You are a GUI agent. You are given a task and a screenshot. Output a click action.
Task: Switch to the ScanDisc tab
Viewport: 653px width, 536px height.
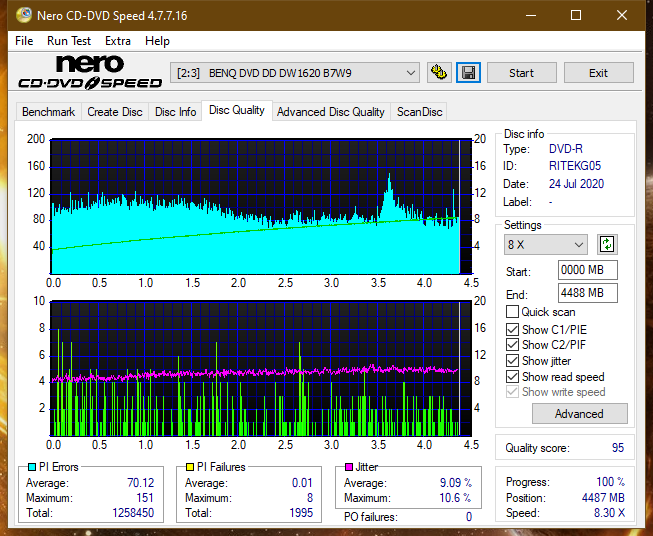click(419, 112)
